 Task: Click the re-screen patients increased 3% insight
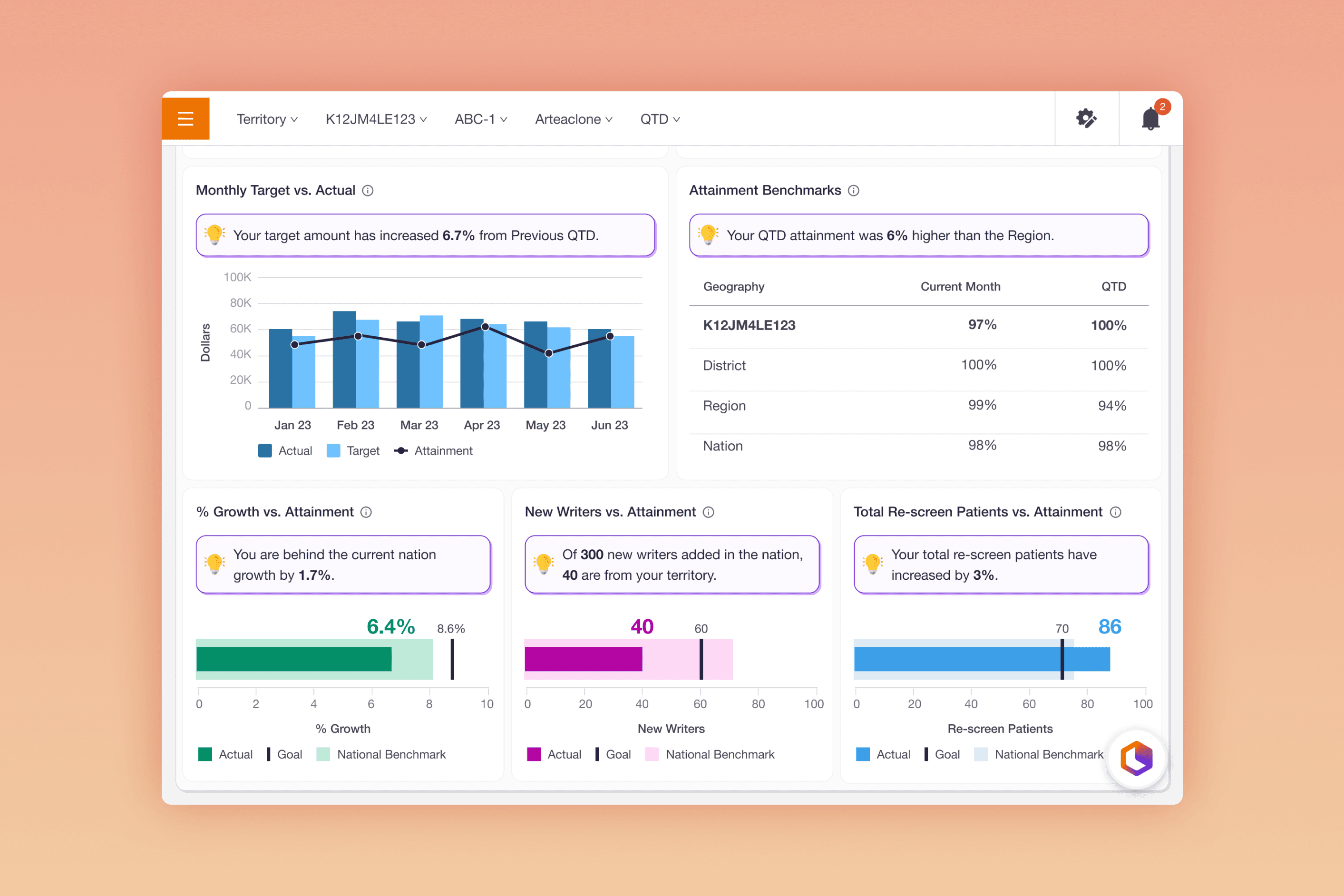[x=1001, y=565]
